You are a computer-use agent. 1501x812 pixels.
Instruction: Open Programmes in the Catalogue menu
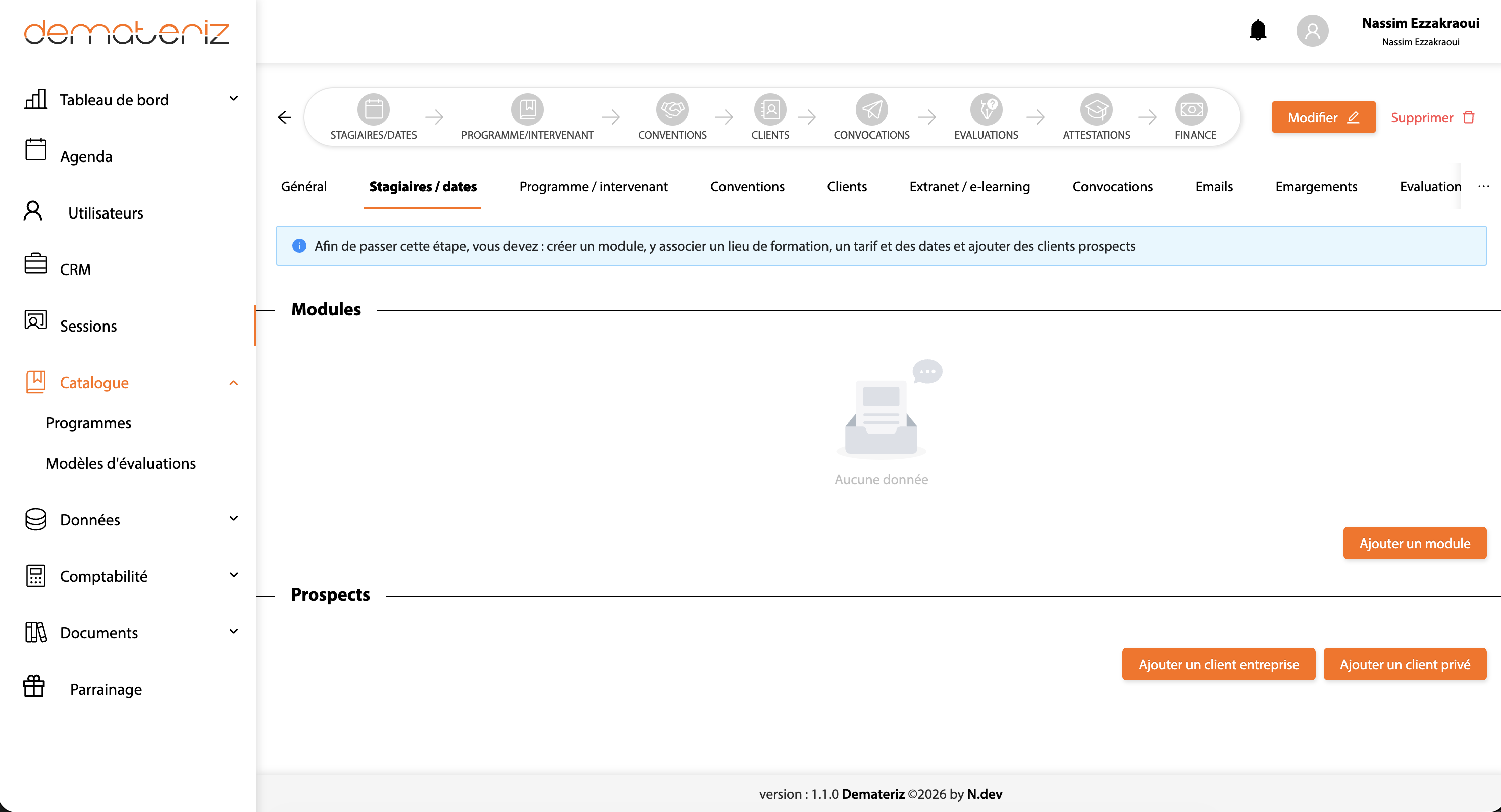click(x=88, y=423)
